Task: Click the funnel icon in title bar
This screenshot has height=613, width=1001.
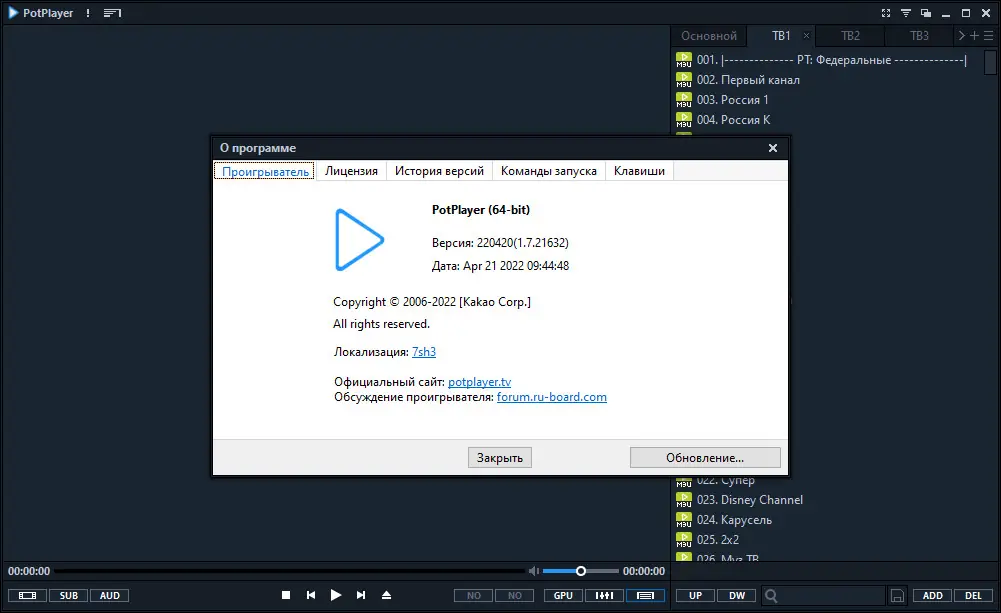Action: pyautogui.click(x=905, y=13)
